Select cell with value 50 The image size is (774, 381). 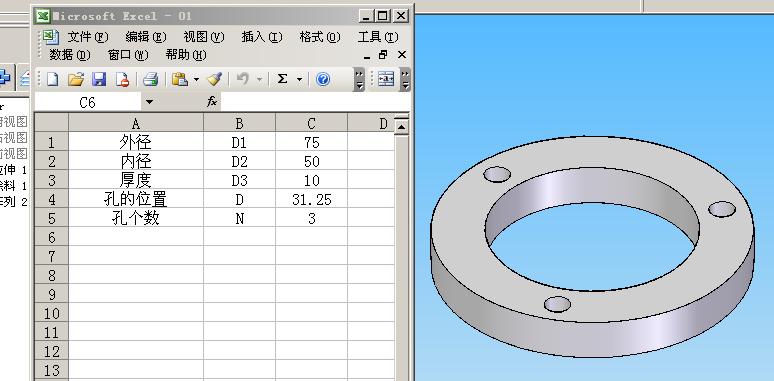pos(311,161)
